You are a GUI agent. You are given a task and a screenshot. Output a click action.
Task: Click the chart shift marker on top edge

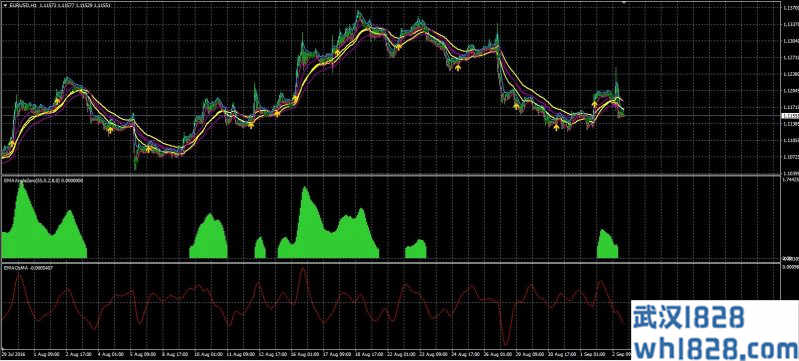[625, 2]
